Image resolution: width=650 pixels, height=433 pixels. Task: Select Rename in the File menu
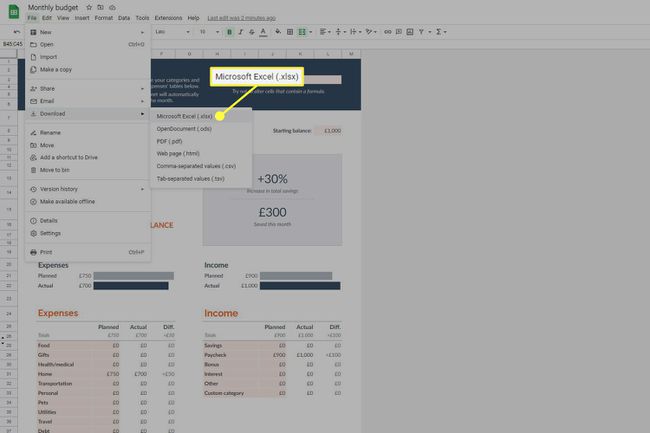88,133
